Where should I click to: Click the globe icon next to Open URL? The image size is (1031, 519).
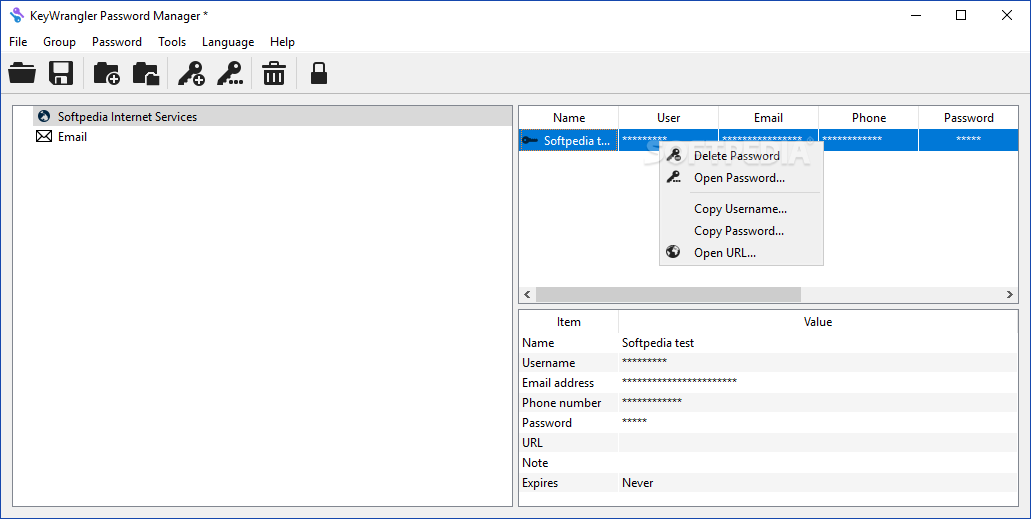pyautogui.click(x=673, y=251)
